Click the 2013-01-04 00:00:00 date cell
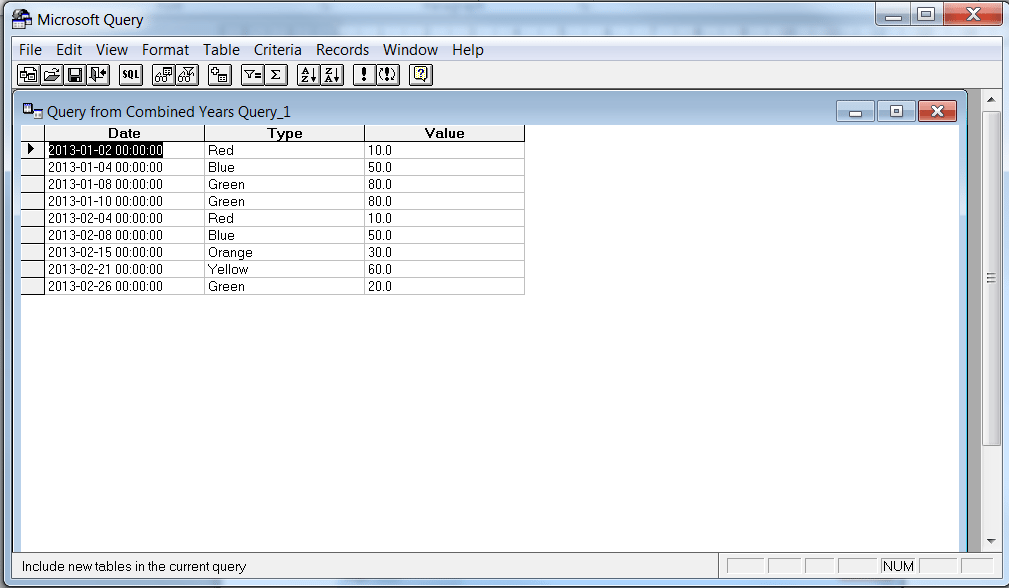The height and width of the screenshot is (588, 1009). click(x=124, y=167)
